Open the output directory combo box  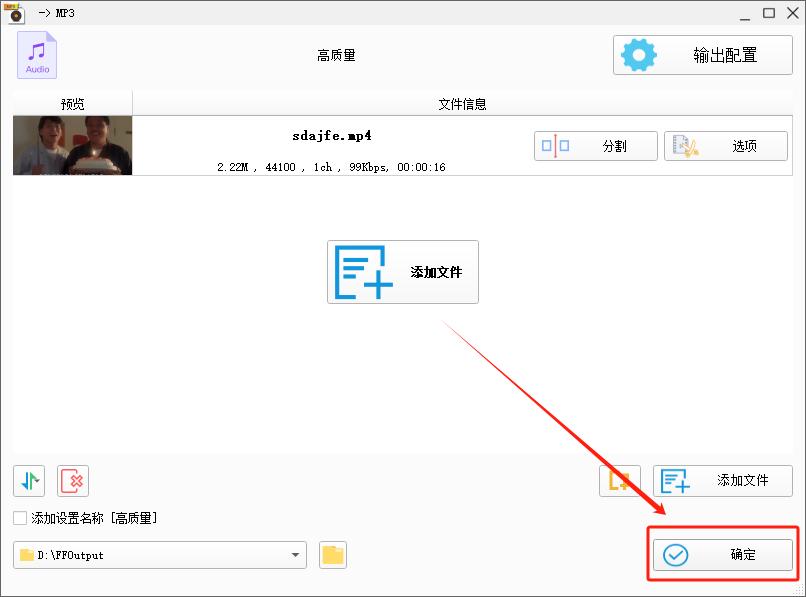pos(160,554)
